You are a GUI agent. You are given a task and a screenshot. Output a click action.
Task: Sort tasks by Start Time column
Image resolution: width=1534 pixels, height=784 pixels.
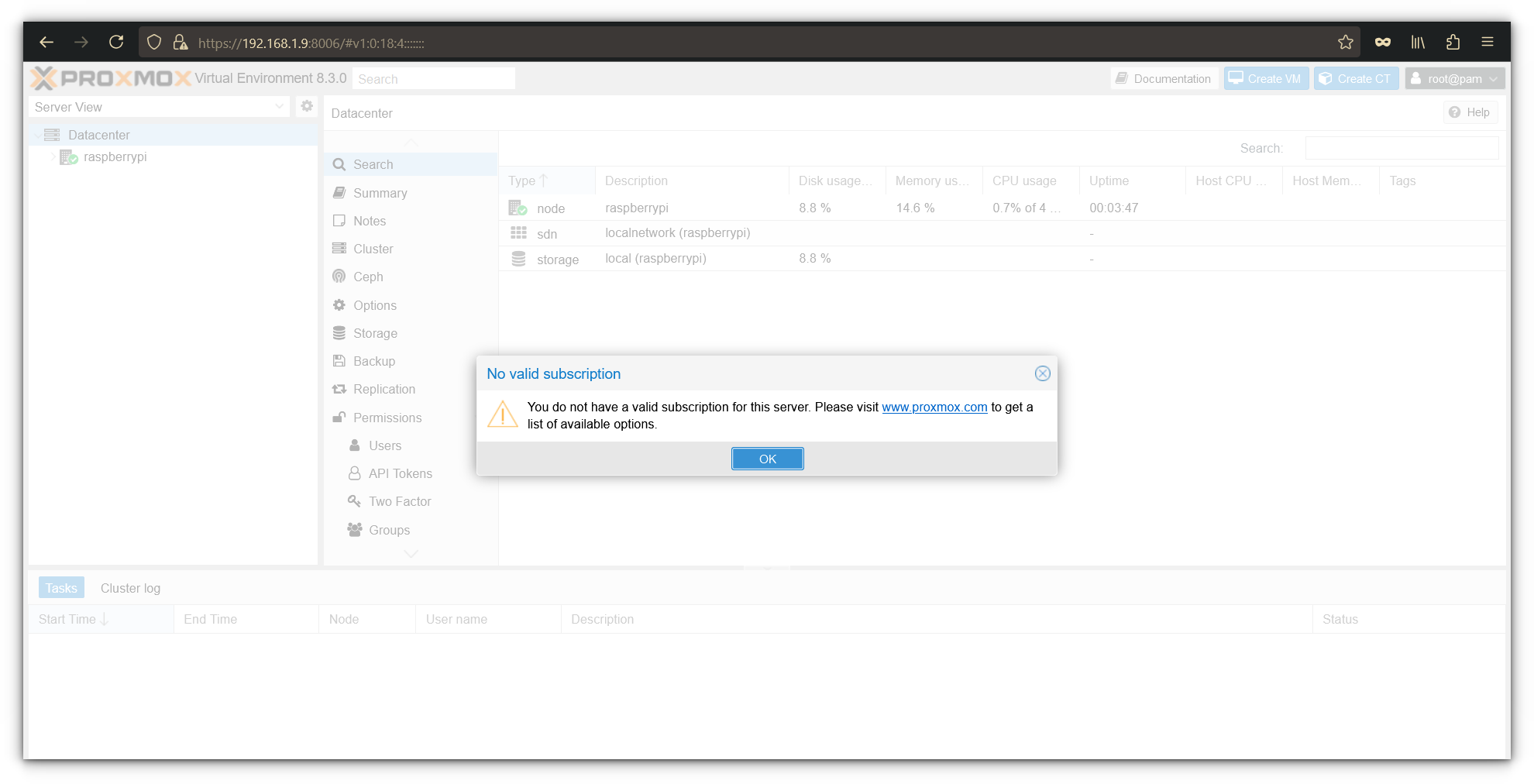[x=101, y=619]
